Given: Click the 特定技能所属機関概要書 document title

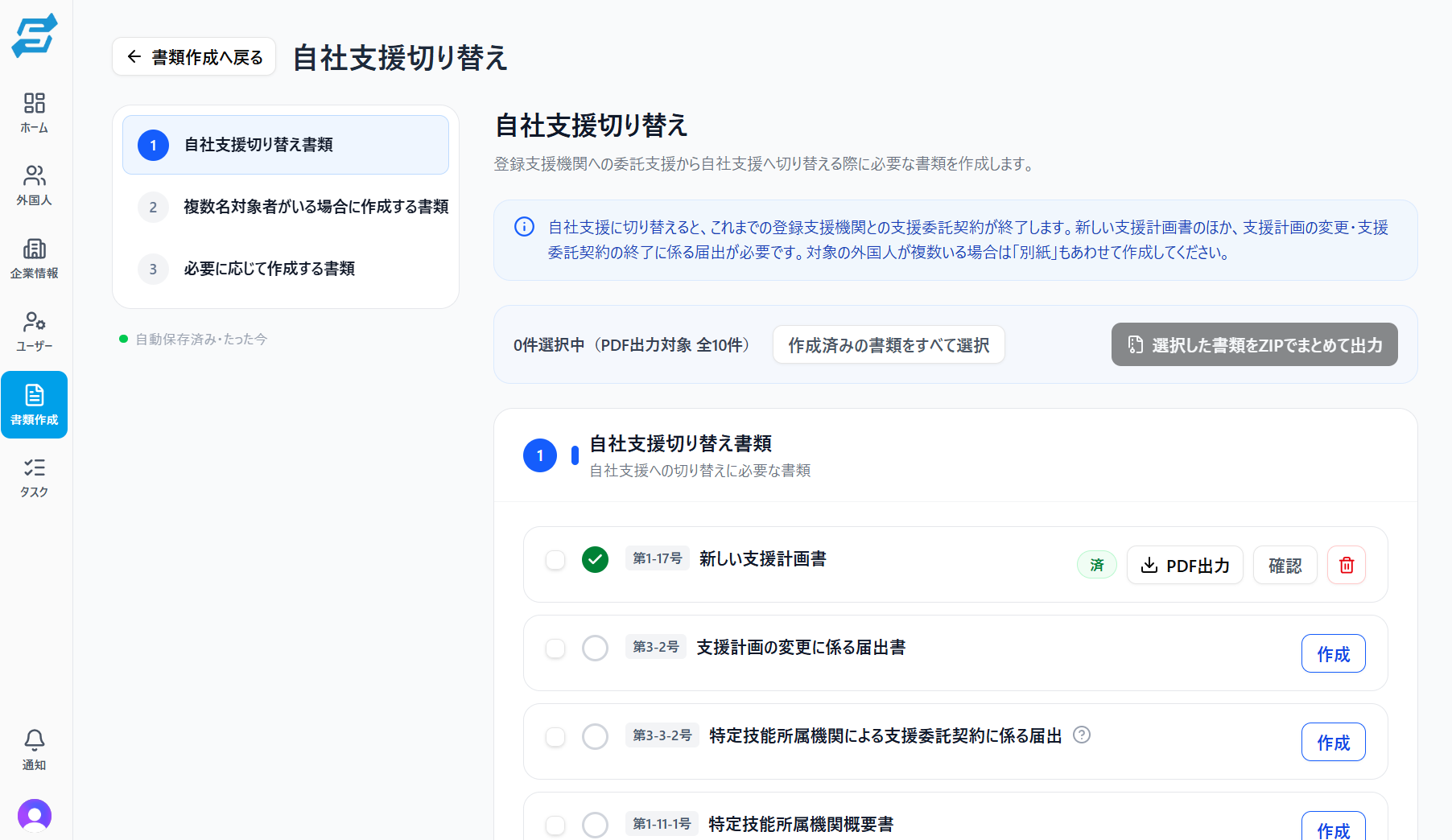Looking at the screenshot, I should tap(801, 824).
